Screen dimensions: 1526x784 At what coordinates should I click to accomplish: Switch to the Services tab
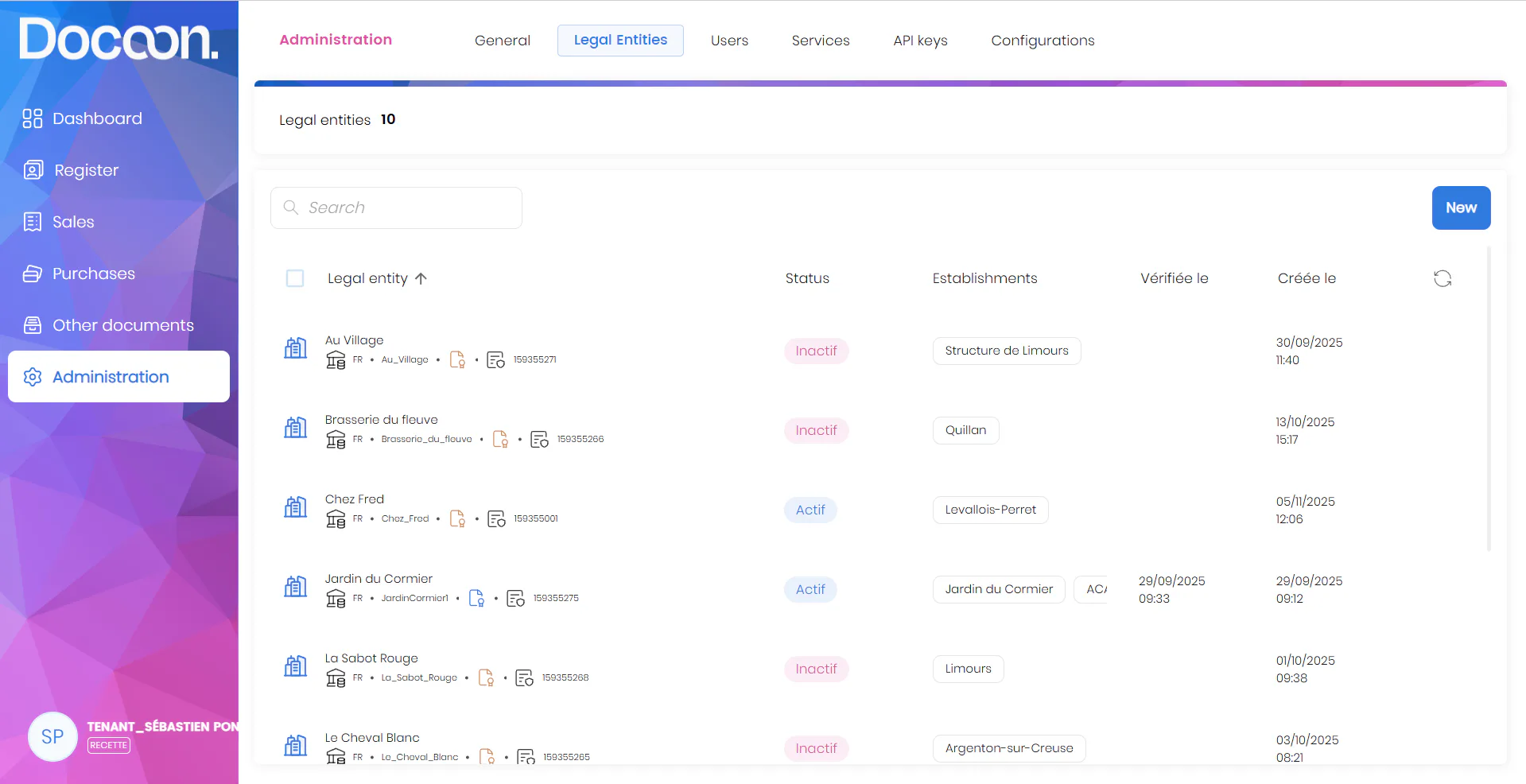coord(821,41)
